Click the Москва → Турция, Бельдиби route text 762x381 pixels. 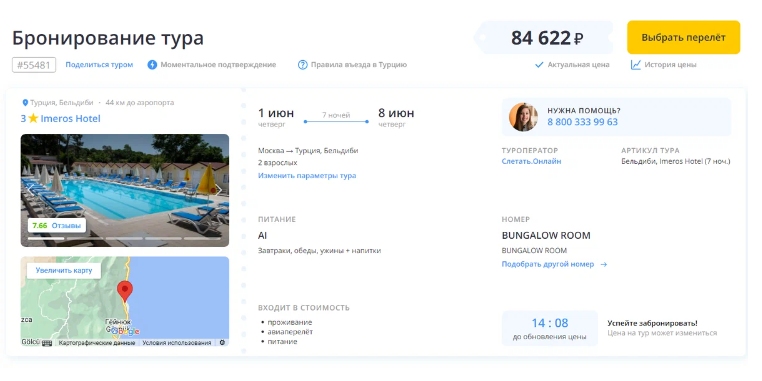pos(308,151)
